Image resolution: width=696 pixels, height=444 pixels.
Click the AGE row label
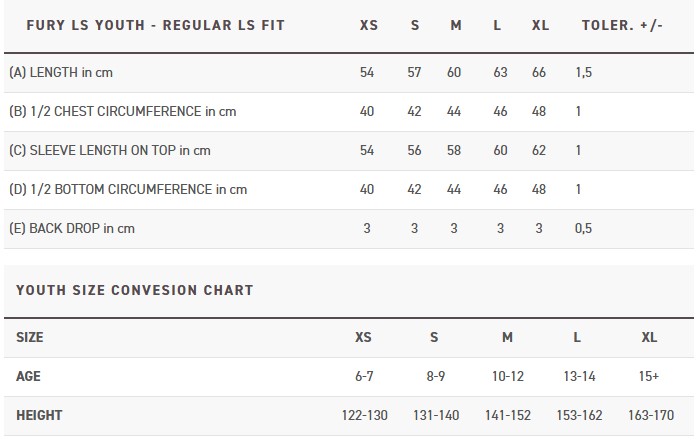pos(28,376)
